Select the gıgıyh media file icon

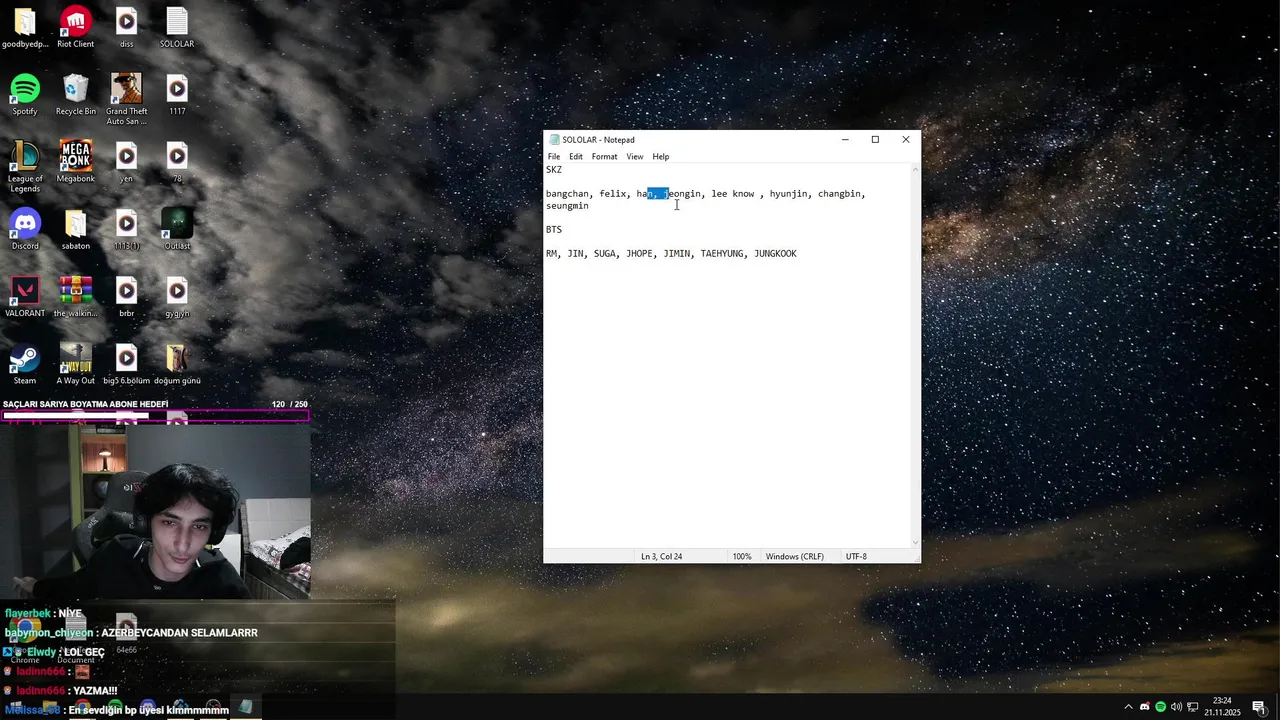click(177, 297)
